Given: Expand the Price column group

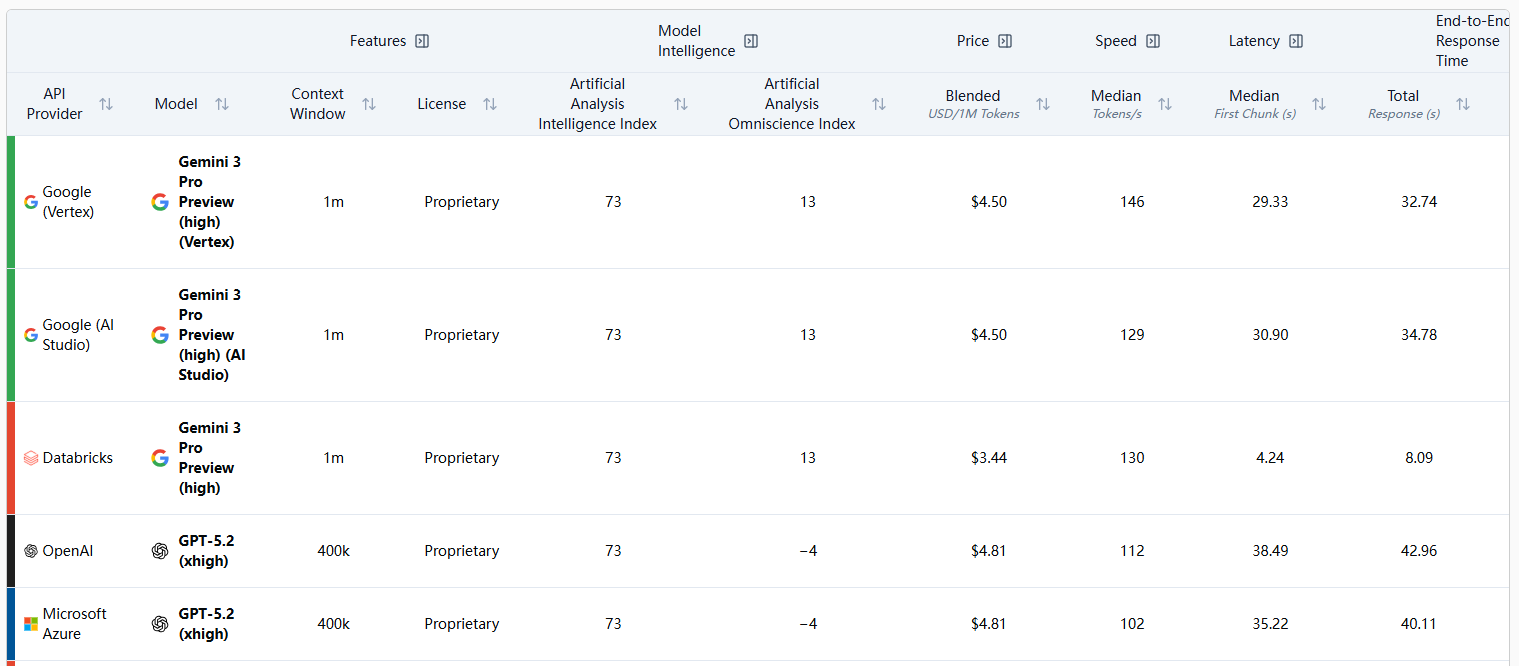Looking at the screenshot, I should (x=1005, y=41).
